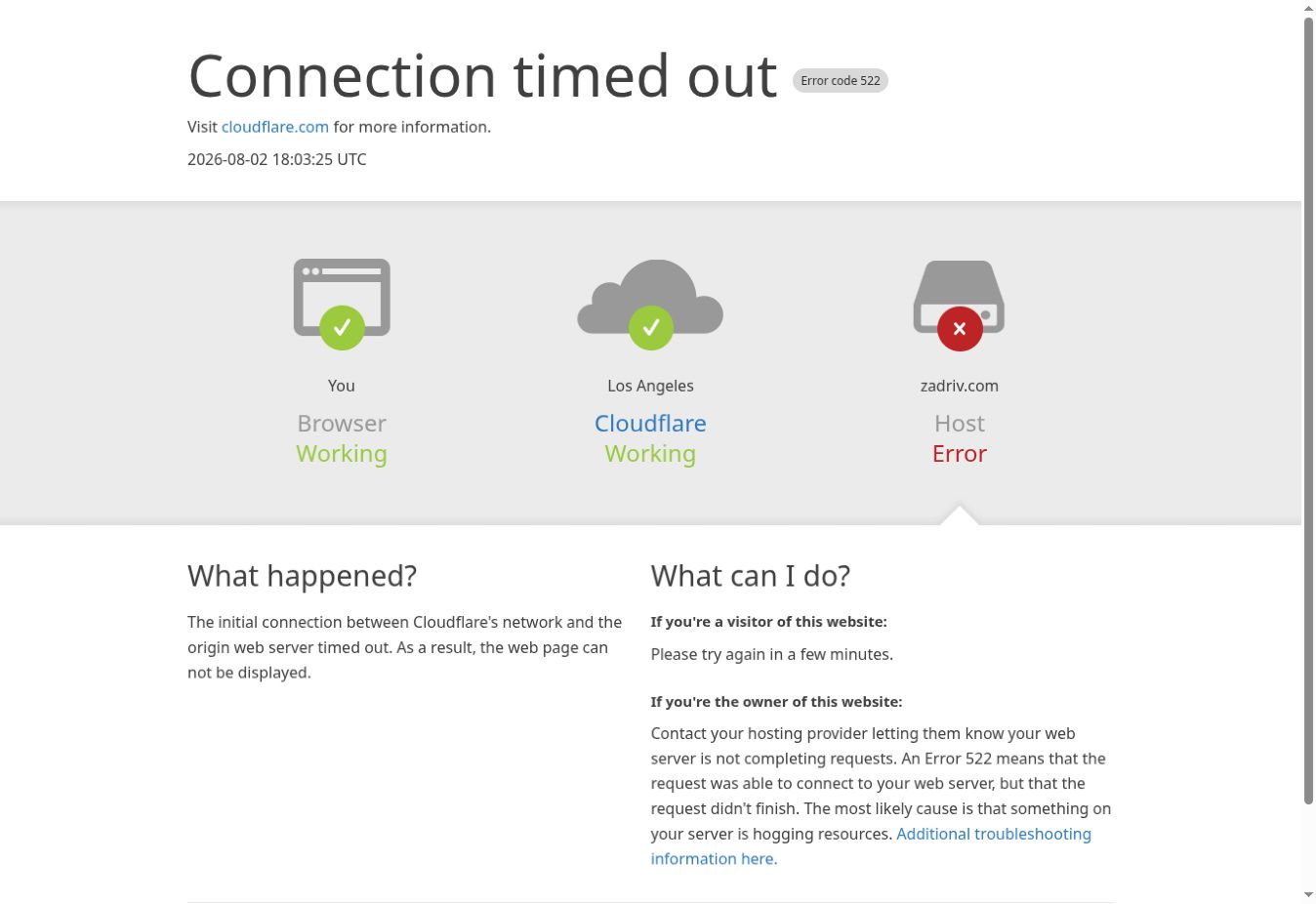Click the What happened? heading
Screen dimensions: 1316x904
303,576
